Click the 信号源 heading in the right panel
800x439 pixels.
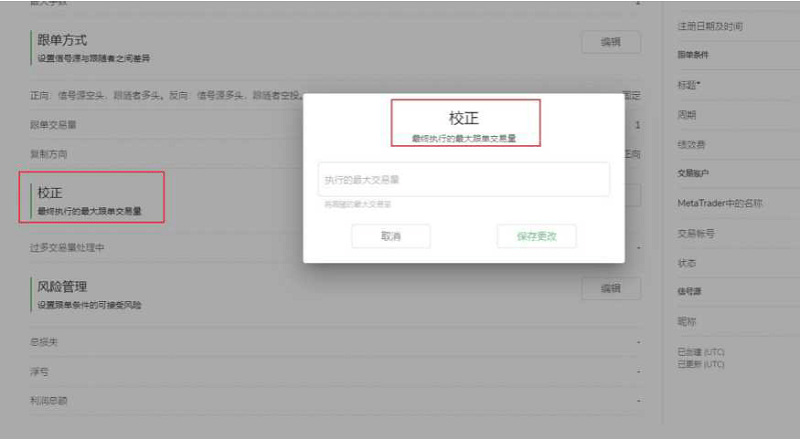[689, 291]
